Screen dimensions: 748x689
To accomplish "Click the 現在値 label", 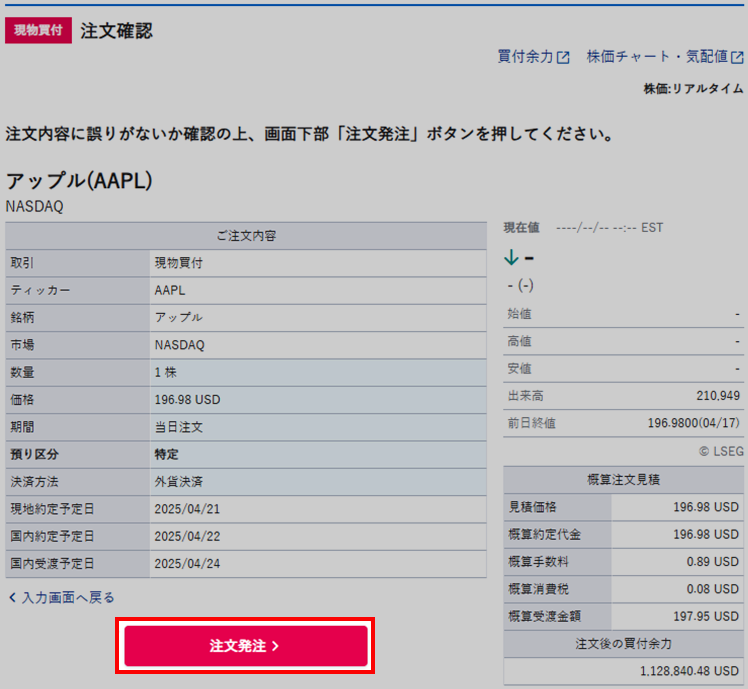I will point(521,228).
